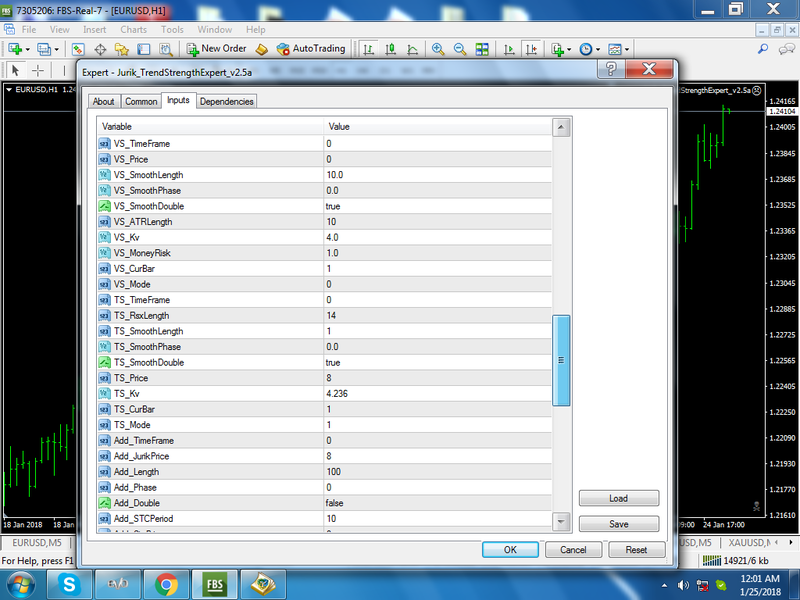Click the Variable column header
The height and width of the screenshot is (600, 800).
pyautogui.click(x=210, y=127)
